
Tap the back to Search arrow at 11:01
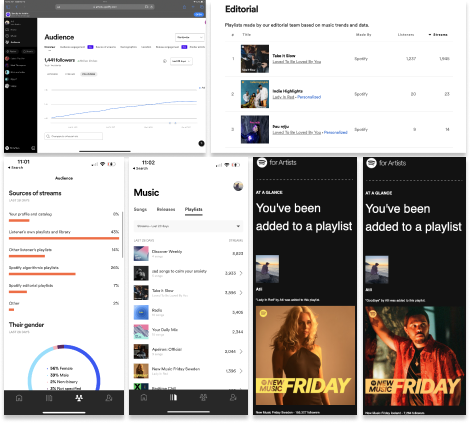click(16, 168)
